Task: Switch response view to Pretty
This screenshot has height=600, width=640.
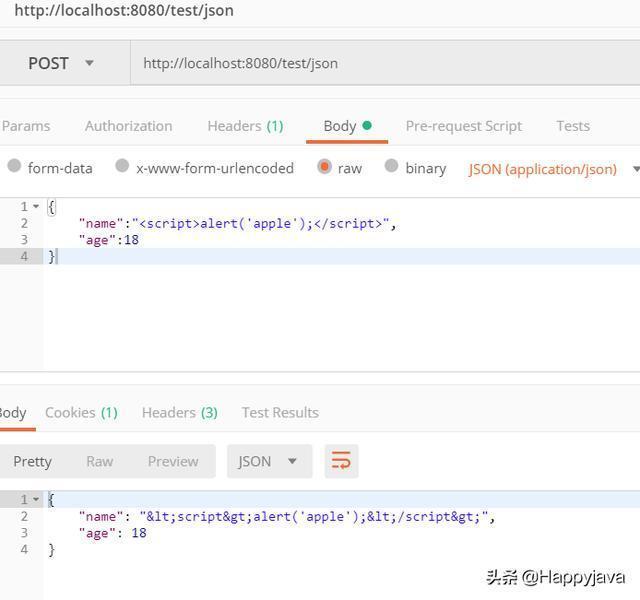Action: 32,462
